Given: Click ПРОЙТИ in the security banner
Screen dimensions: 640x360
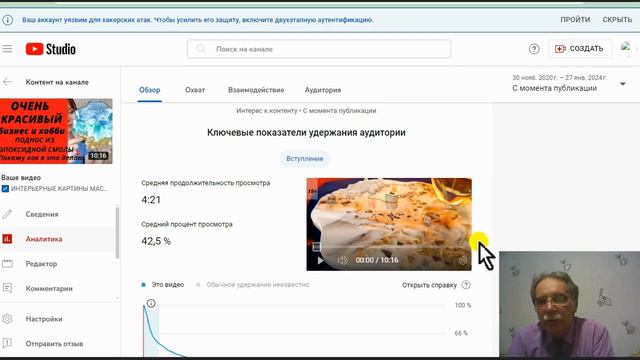Looking at the screenshot, I should click(x=575, y=20).
